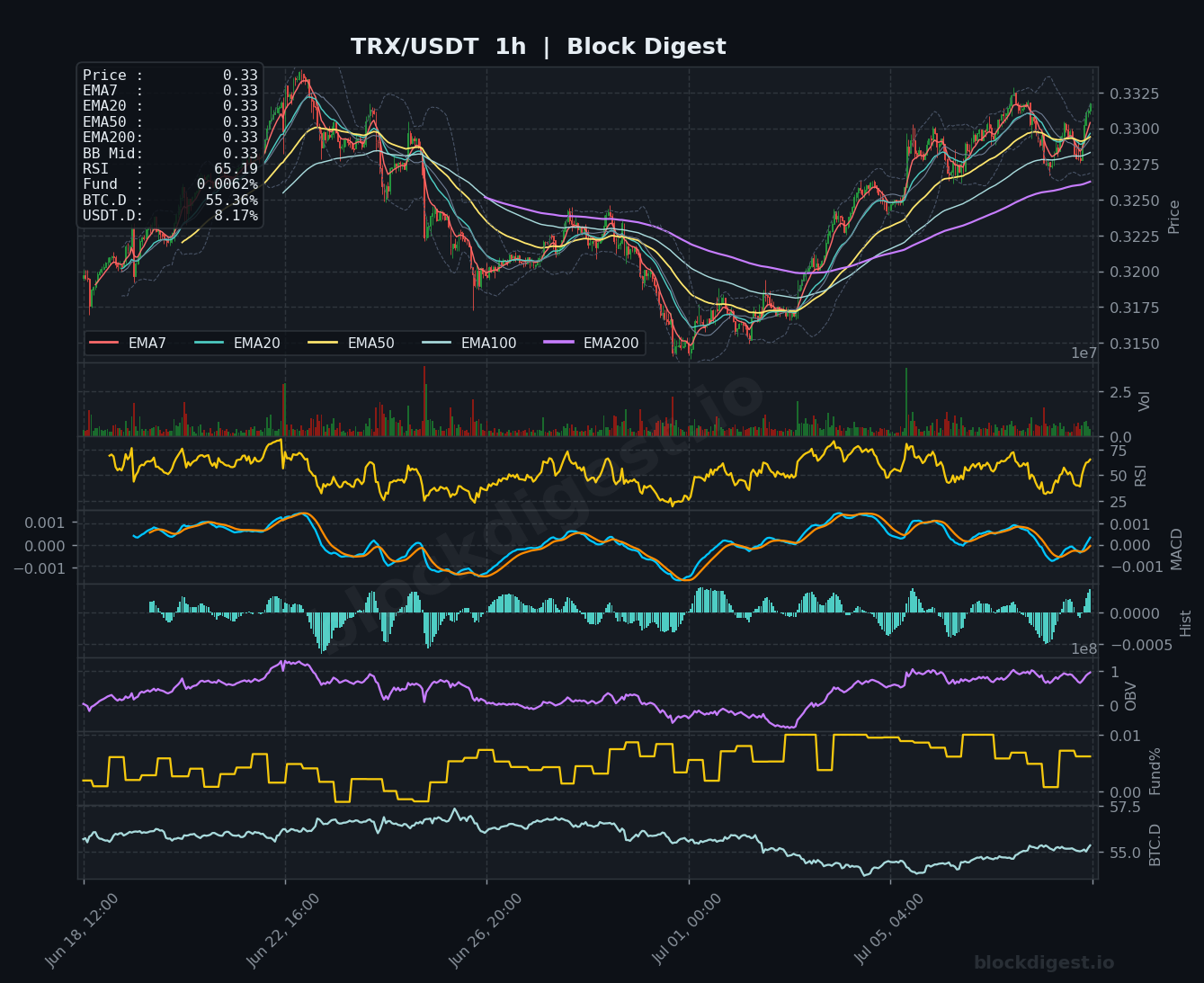Click the 55.0 tick on BTC.D axis
This screenshot has width=1204, height=983.
click(x=1126, y=853)
